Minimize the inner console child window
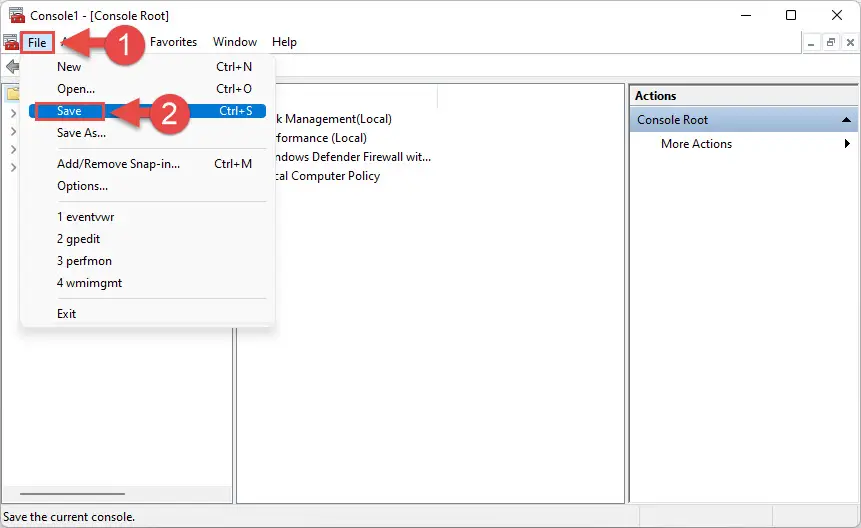The height and width of the screenshot is (528, 861). (x=811, y=42)
